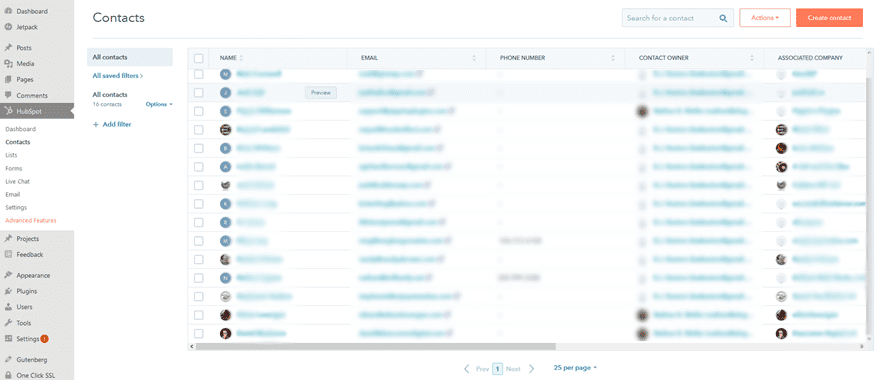Open the Lists submenu item
Image resolution: width=880 pixels, height=380 pixels.
(11, 155)
